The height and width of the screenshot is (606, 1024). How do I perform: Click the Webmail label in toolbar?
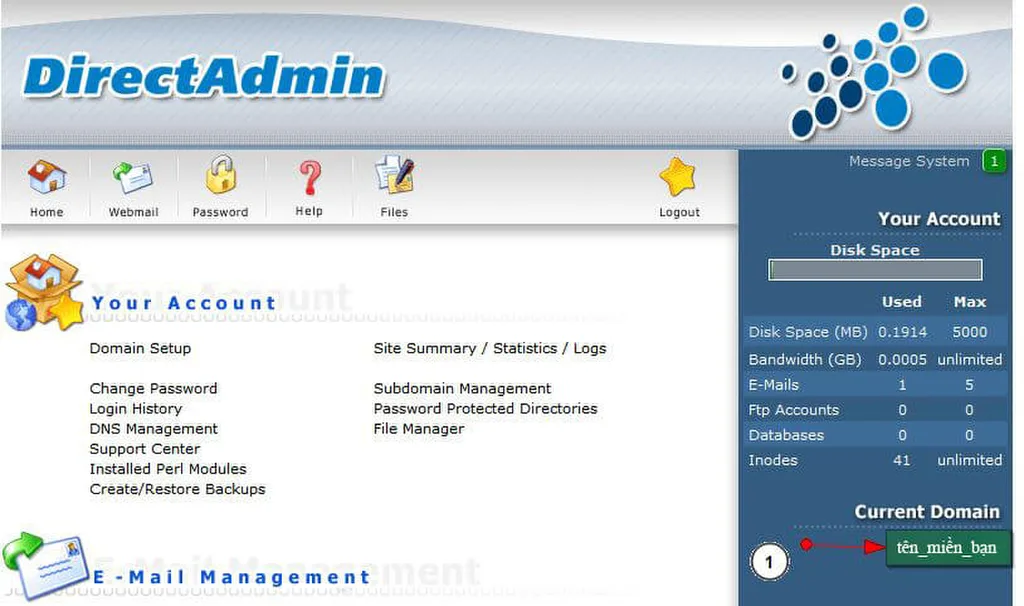coord(133,212)
